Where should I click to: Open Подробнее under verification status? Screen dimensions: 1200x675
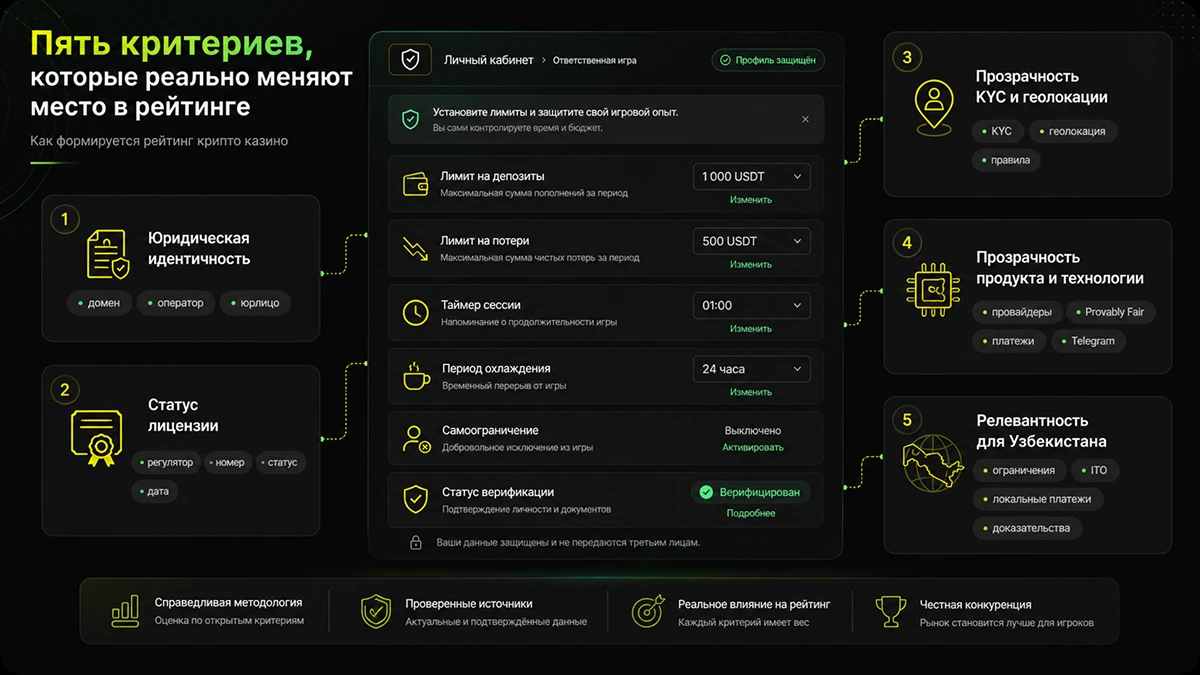[751, 513]
